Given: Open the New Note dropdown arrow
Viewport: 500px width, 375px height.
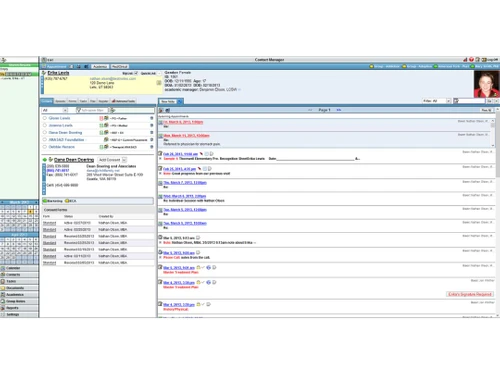Looking at the screenshot, I should coord(180,101).
